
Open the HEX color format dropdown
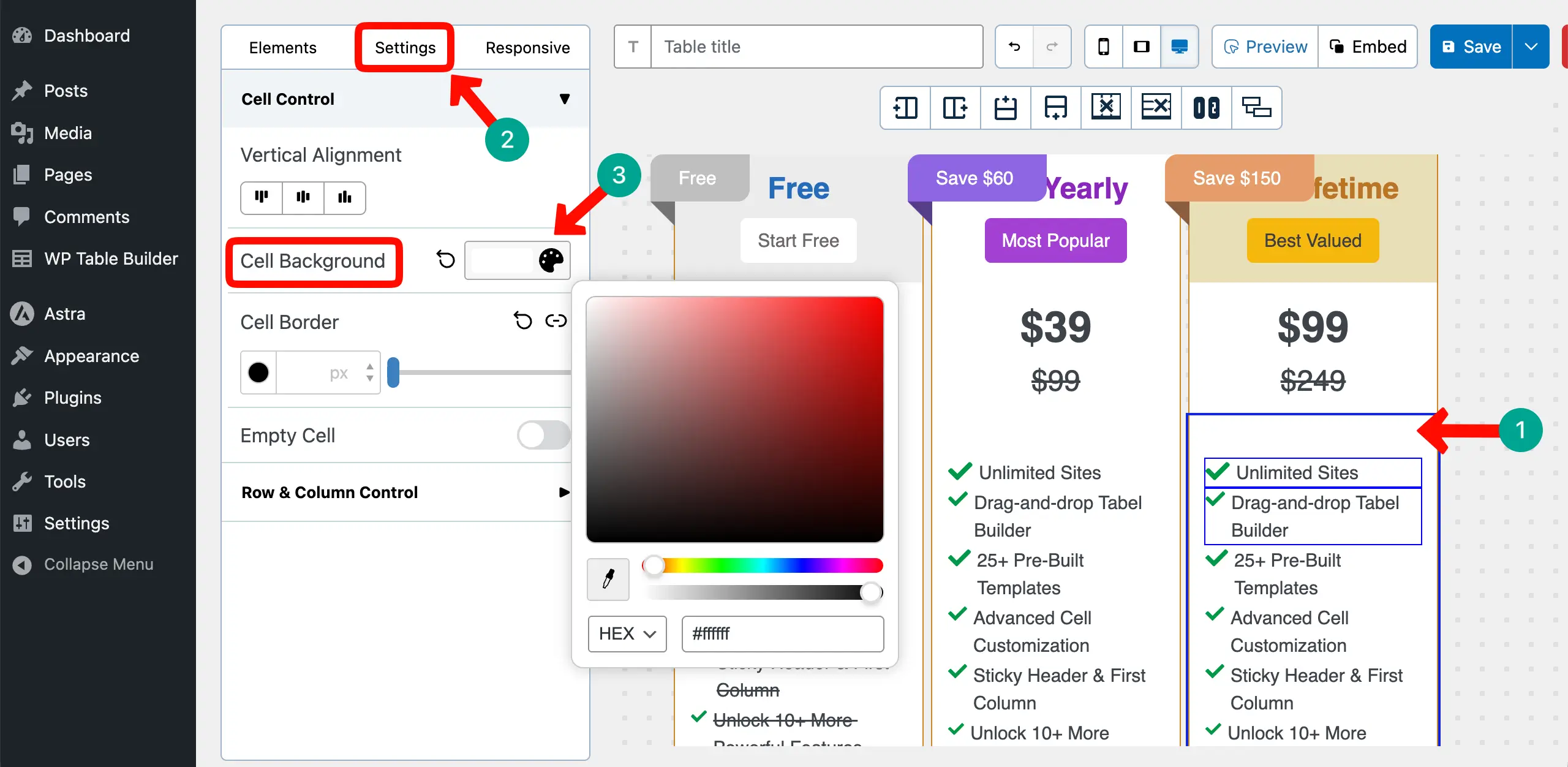[627, 633]
